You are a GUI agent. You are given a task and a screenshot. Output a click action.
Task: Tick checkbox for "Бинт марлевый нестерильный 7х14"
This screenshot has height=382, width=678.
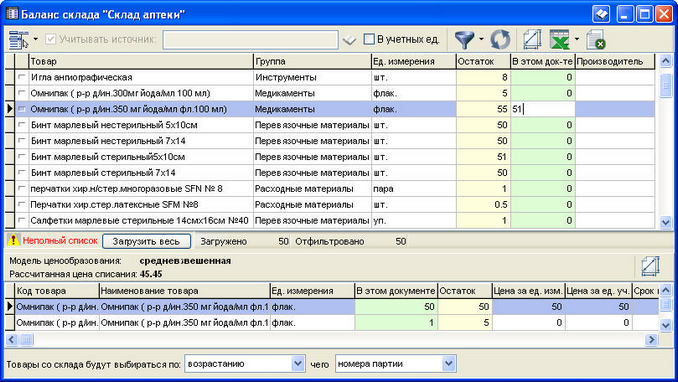point(22,141)
